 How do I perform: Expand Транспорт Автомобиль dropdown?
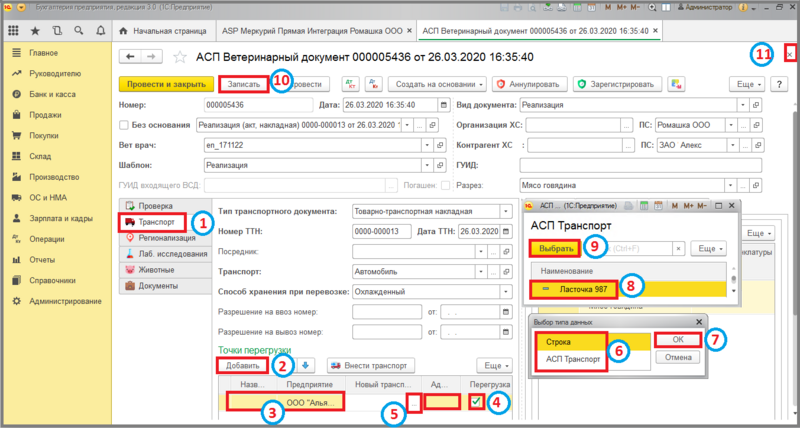[481, 272]
